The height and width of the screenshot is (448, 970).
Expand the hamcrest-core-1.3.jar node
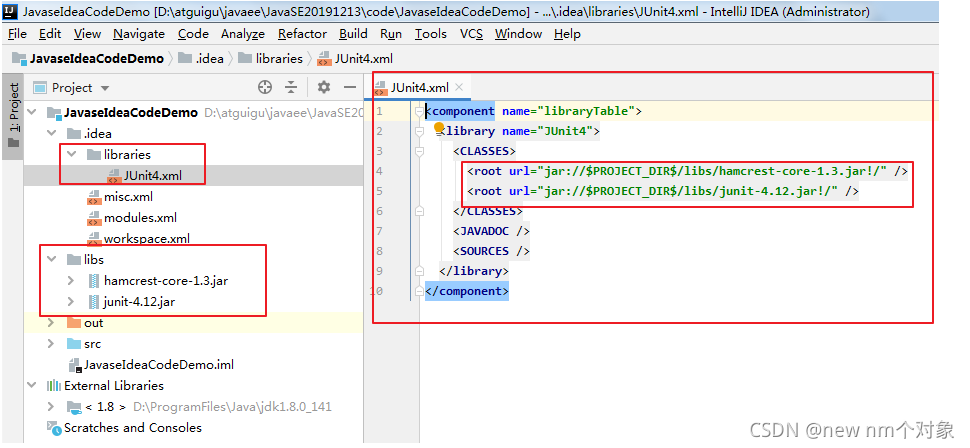(72, 281)
